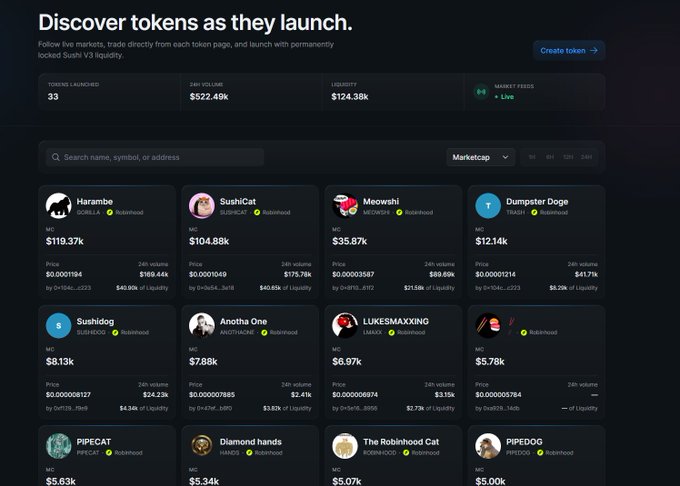Click SushiCat's $104.88k market cap
The width and height of the screenshot is (680, 486).
[209, 241]
